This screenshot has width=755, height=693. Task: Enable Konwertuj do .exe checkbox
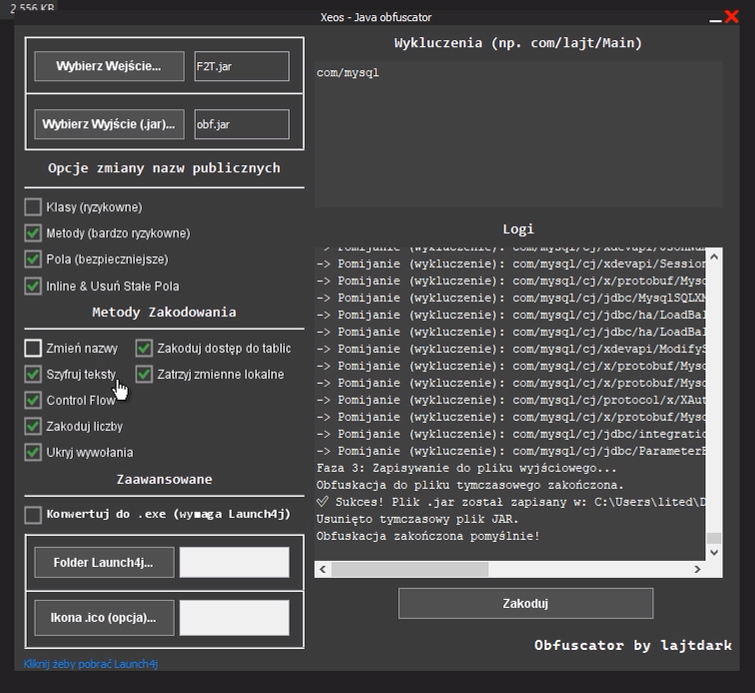pos(33,514)
